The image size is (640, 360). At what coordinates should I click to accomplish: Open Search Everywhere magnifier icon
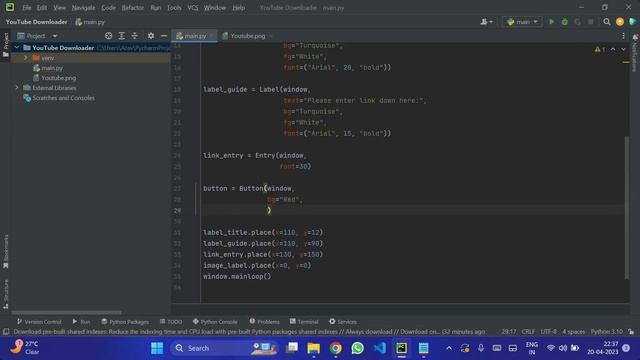(x=607, y=22)
